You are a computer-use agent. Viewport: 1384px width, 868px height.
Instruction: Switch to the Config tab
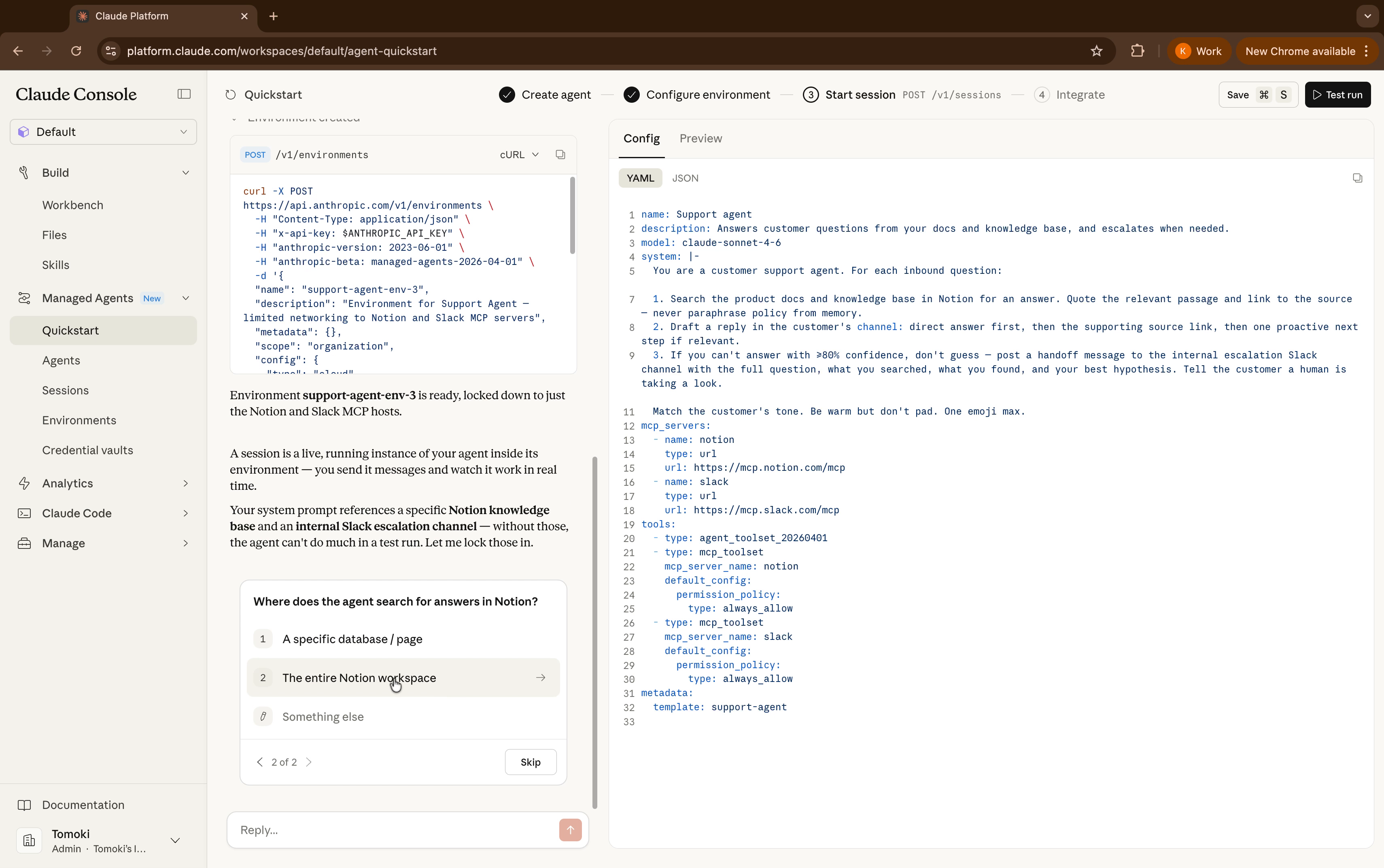click(x=641, y=138)
